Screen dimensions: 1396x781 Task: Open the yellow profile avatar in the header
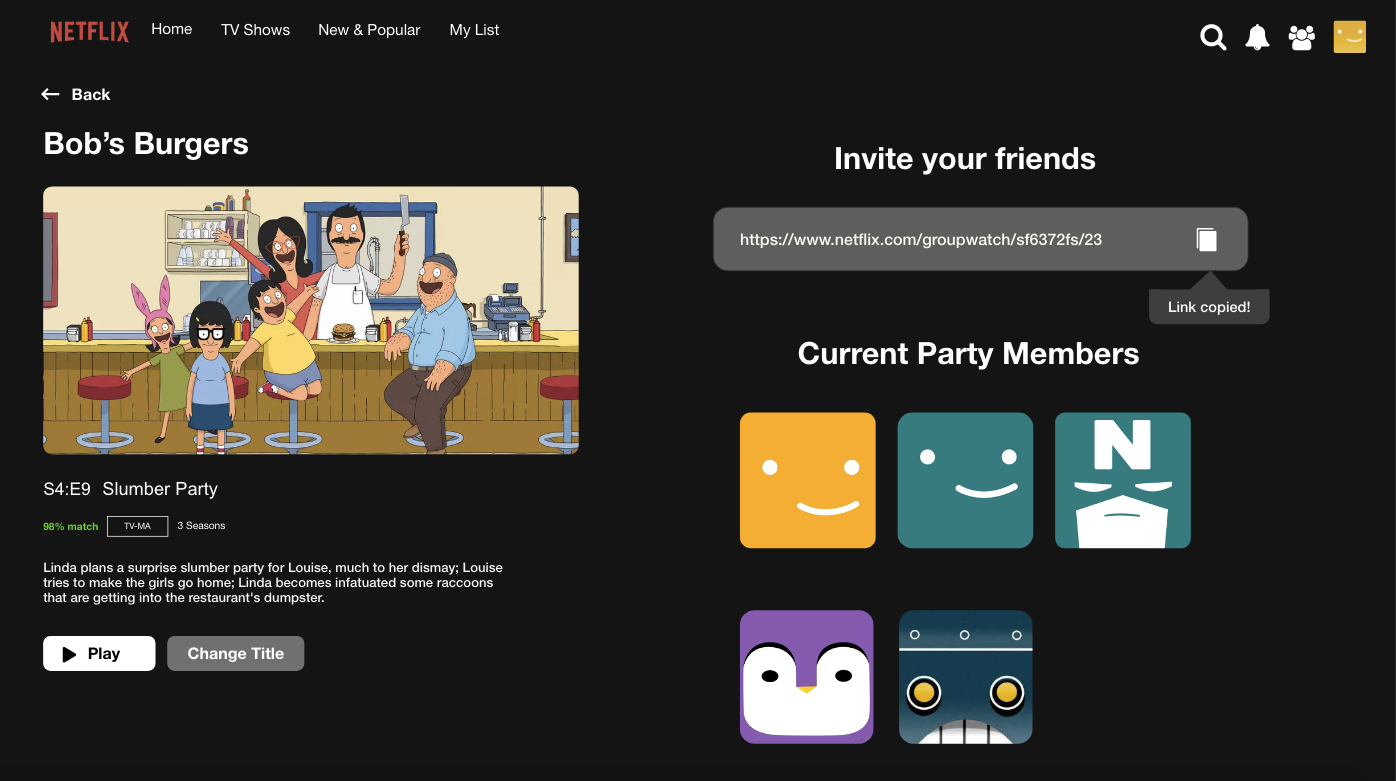[1350, 37]
